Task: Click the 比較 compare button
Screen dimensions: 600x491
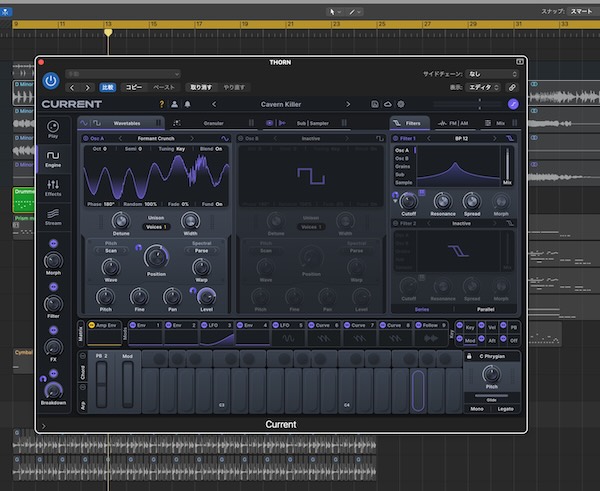Action: (x=108, y=87)
